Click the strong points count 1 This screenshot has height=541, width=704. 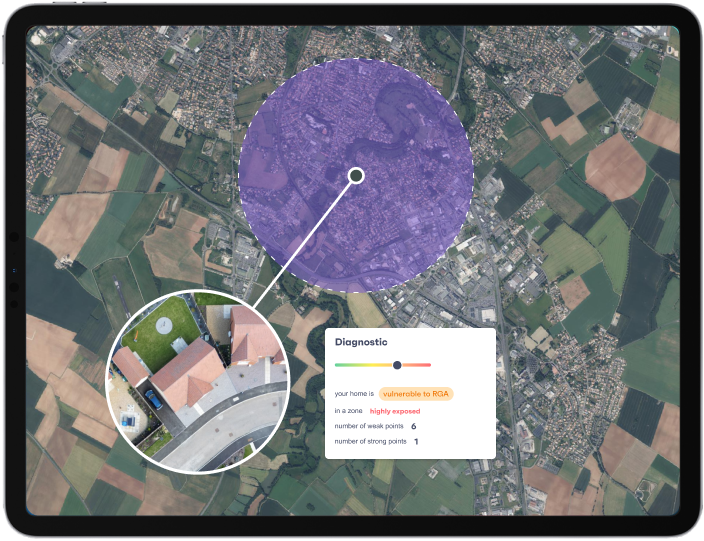tap(416, 441)
